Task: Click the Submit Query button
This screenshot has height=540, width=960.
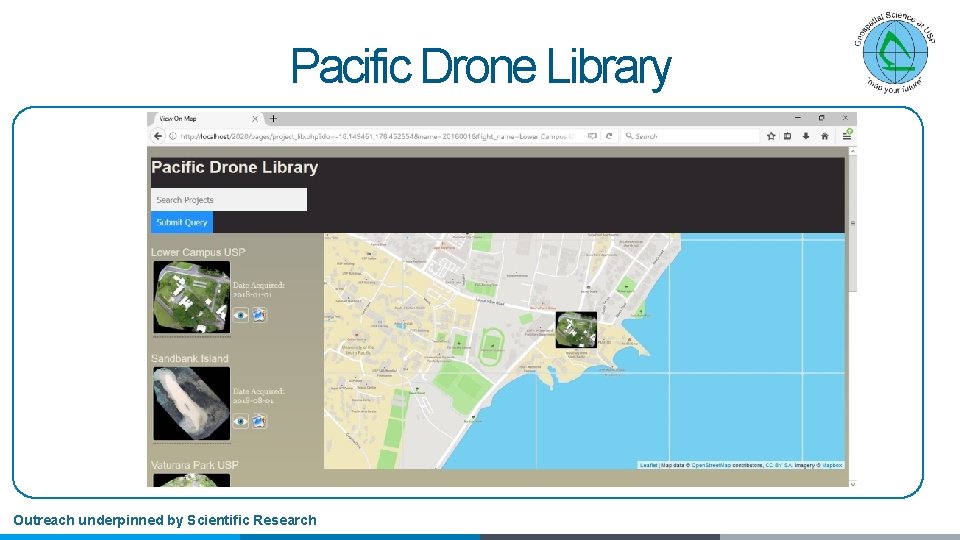Action: pyautogui.click(x=182, y=222)
